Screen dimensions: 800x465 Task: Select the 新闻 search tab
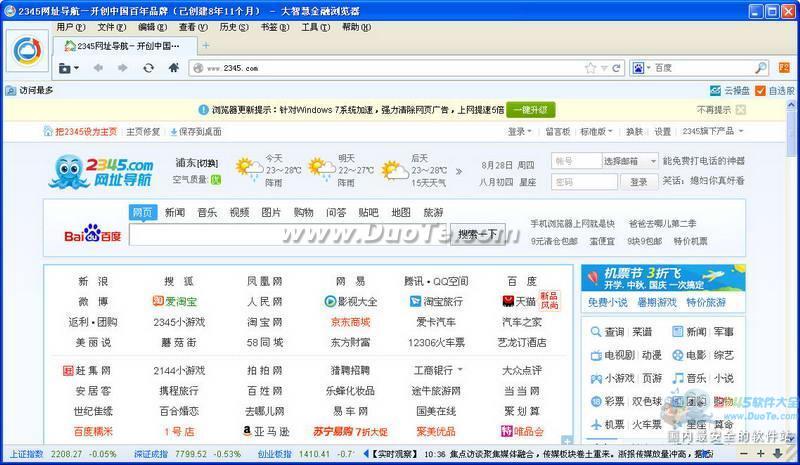click(174, 212)
